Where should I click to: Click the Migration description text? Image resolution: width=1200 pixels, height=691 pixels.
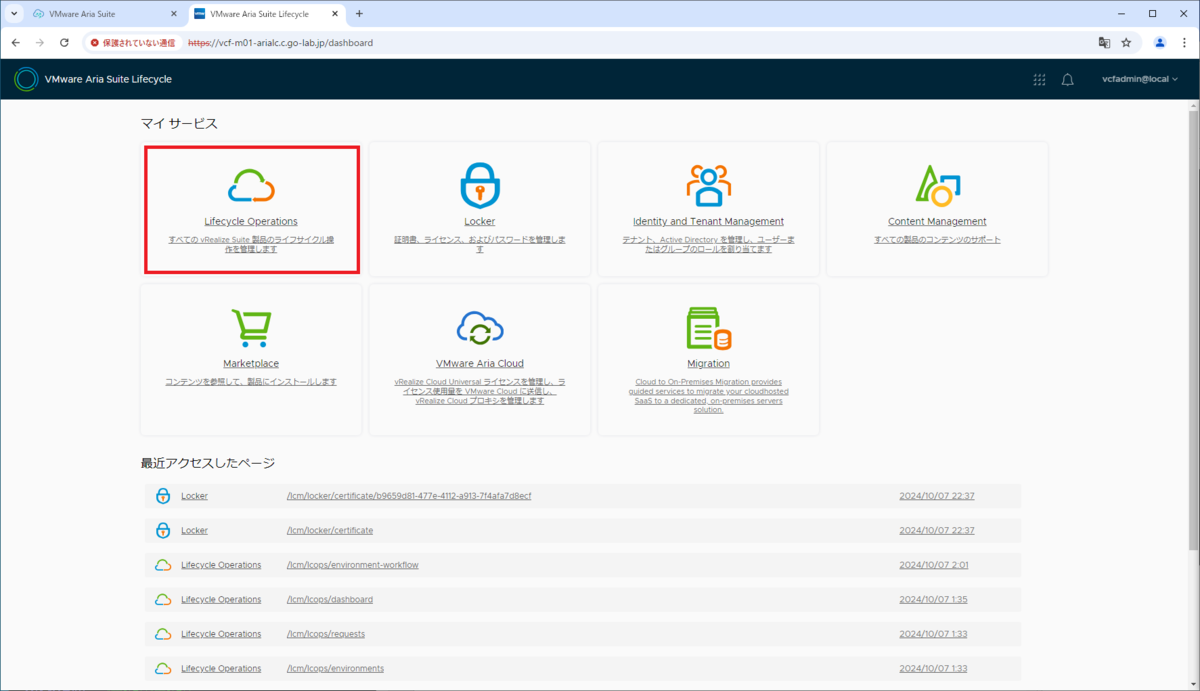tap(708, 396)
